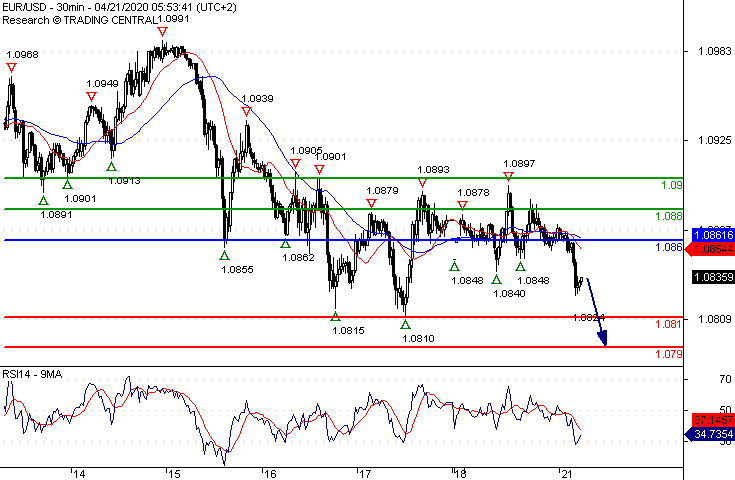Click the red triangle marker under 1.0939
735x480 pixels.
[247, 112]
